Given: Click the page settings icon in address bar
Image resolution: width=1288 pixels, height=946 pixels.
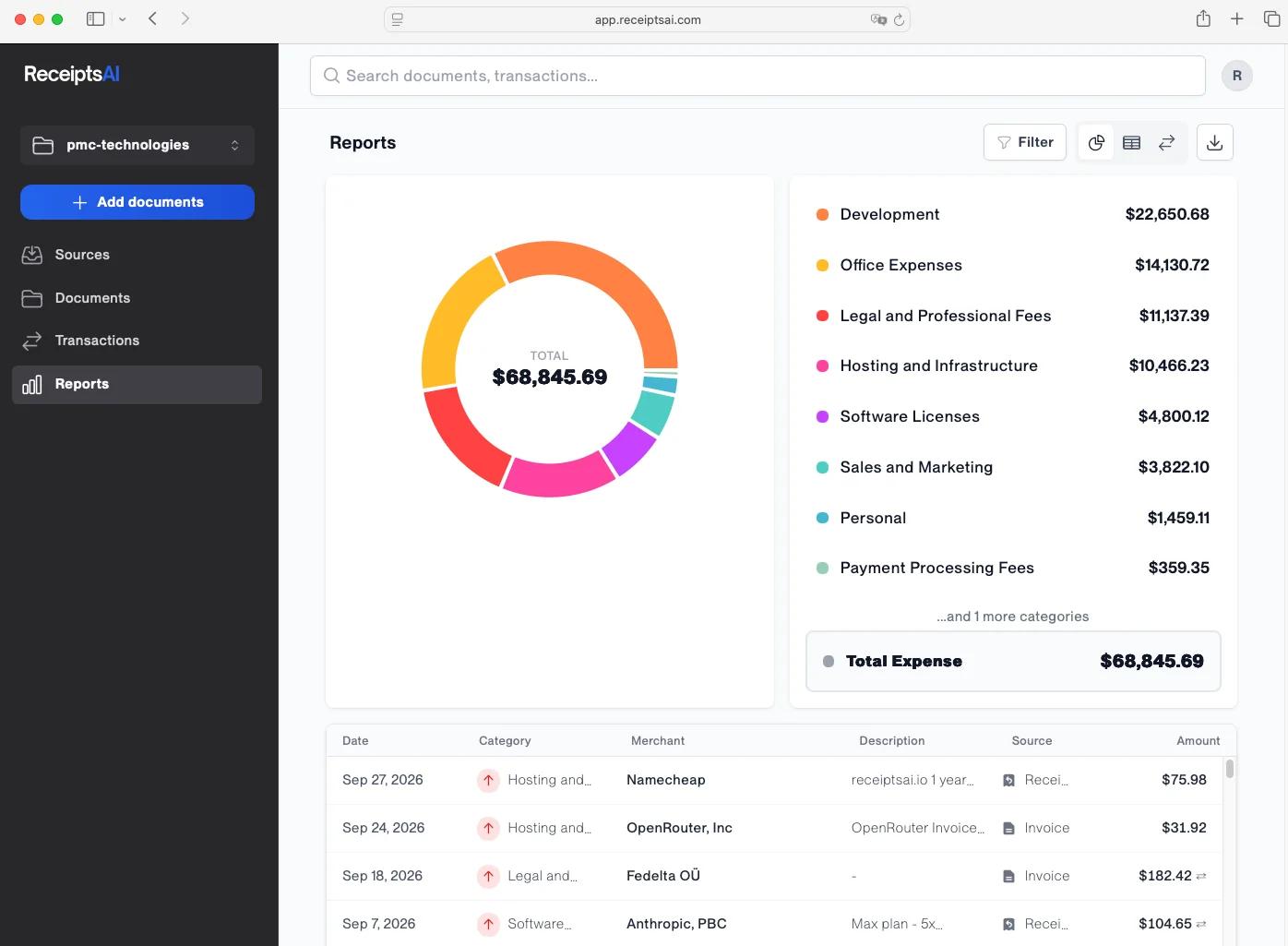Looking at the screenshot, I should point(398,19).
